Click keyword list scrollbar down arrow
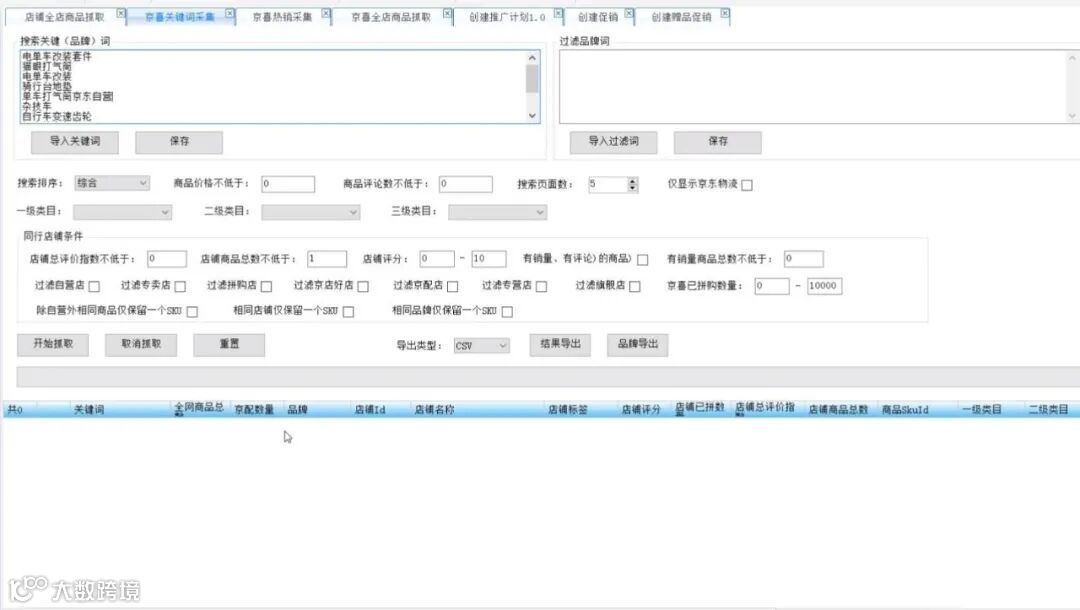1080x610 pixels. (532, 116)
